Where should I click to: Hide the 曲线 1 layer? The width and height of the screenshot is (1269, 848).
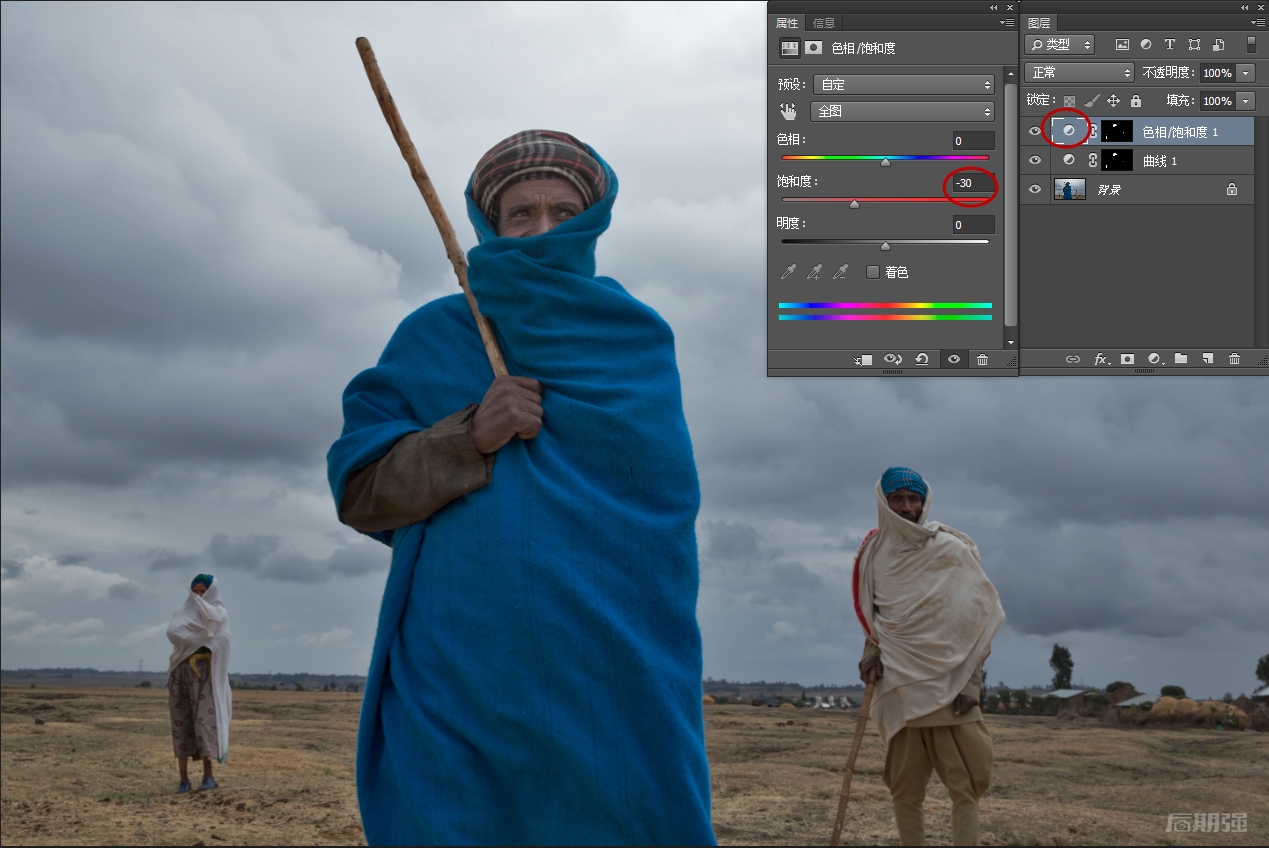[1035, 160]
